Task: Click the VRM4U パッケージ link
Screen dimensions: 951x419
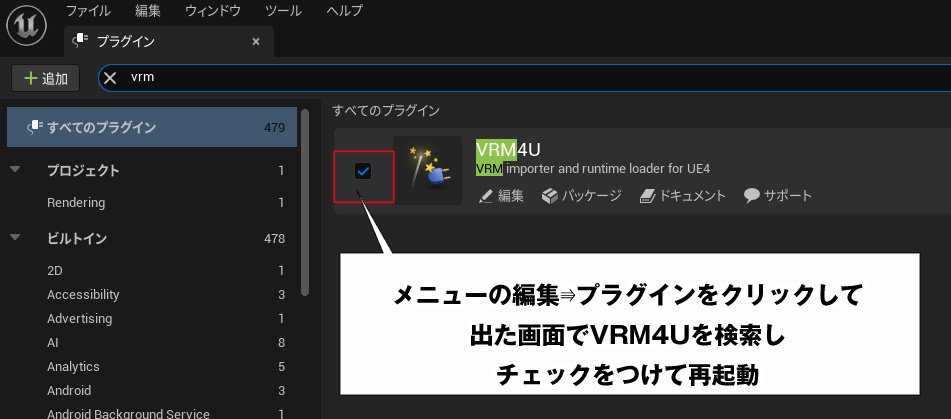Action: click(582, 196)
